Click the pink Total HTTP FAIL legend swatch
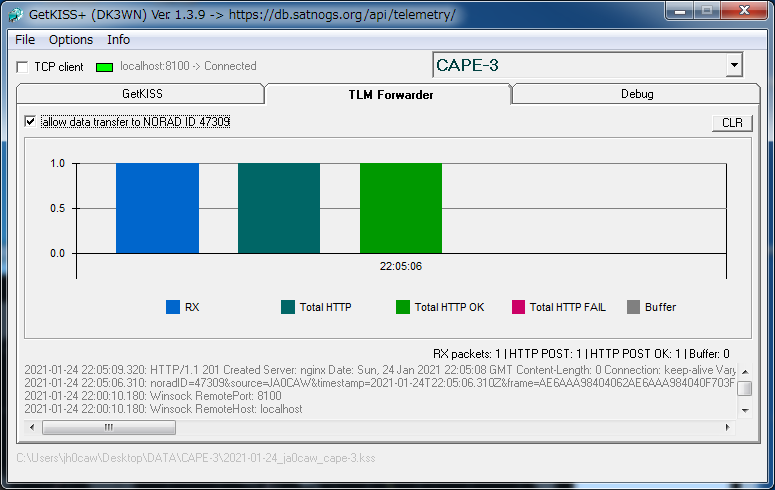 pyautogui.click(x=518, y=307)
